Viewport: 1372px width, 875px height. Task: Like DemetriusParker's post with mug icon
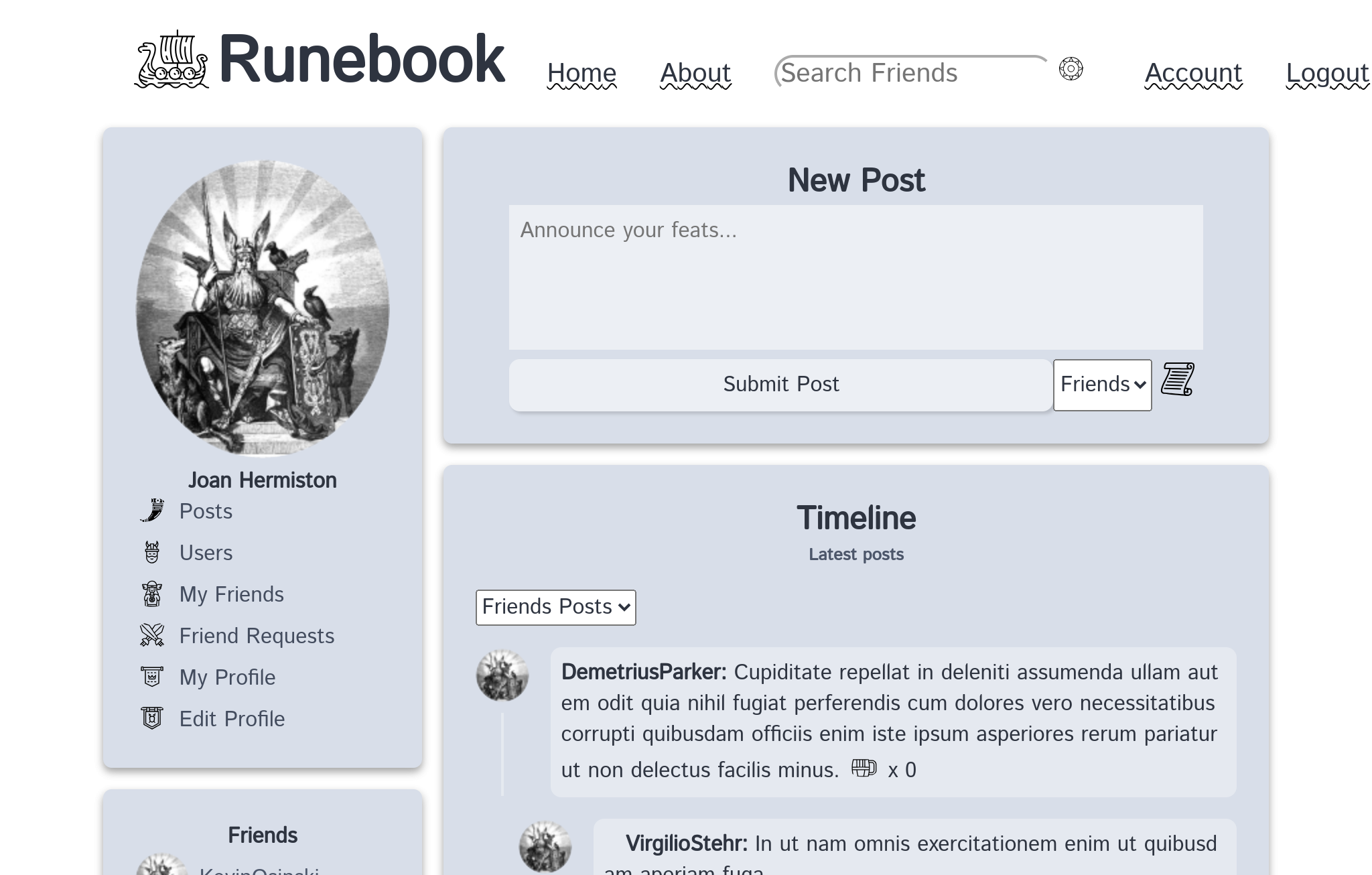click(864, 768)
